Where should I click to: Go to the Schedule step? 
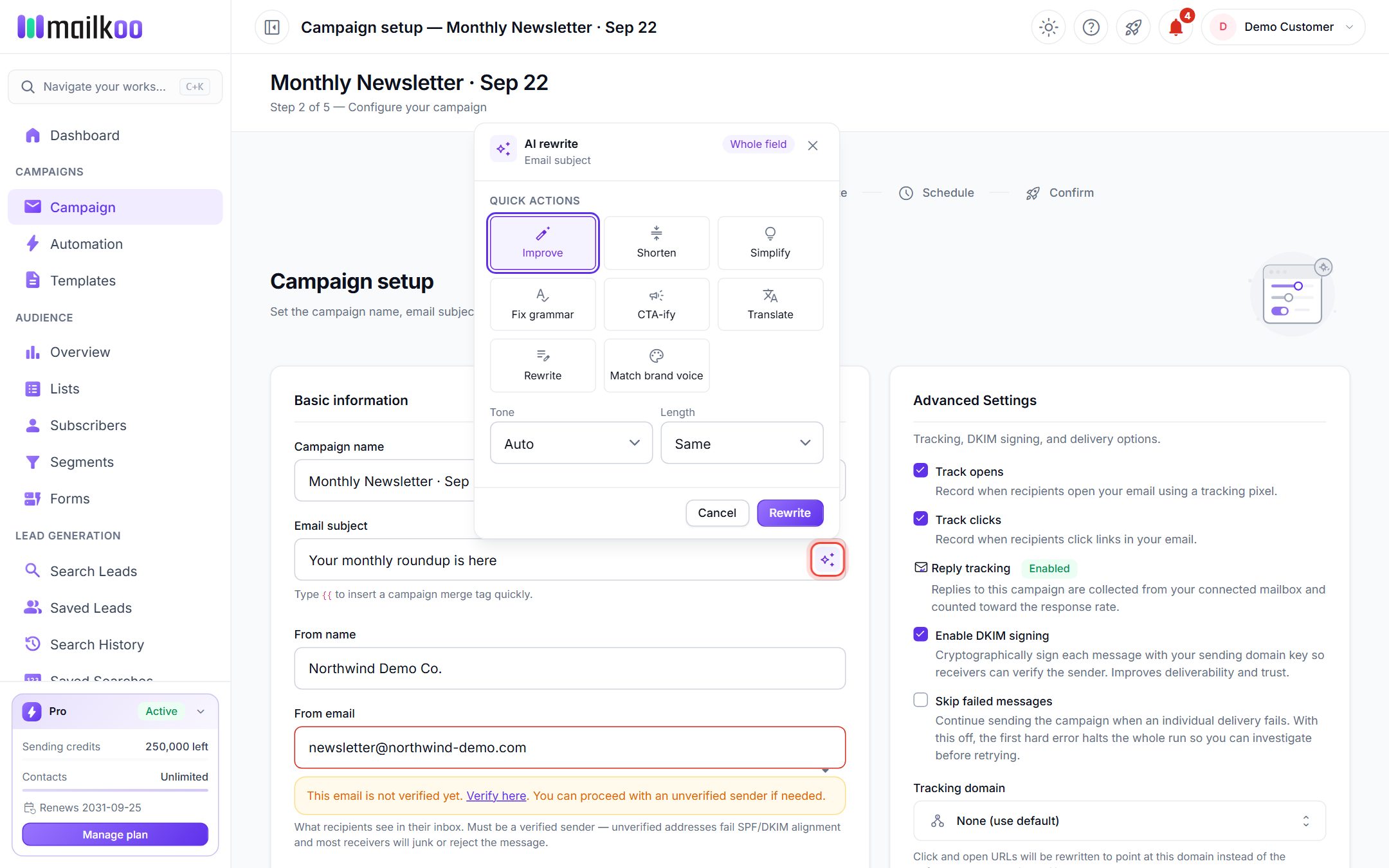tap(936, 193)
